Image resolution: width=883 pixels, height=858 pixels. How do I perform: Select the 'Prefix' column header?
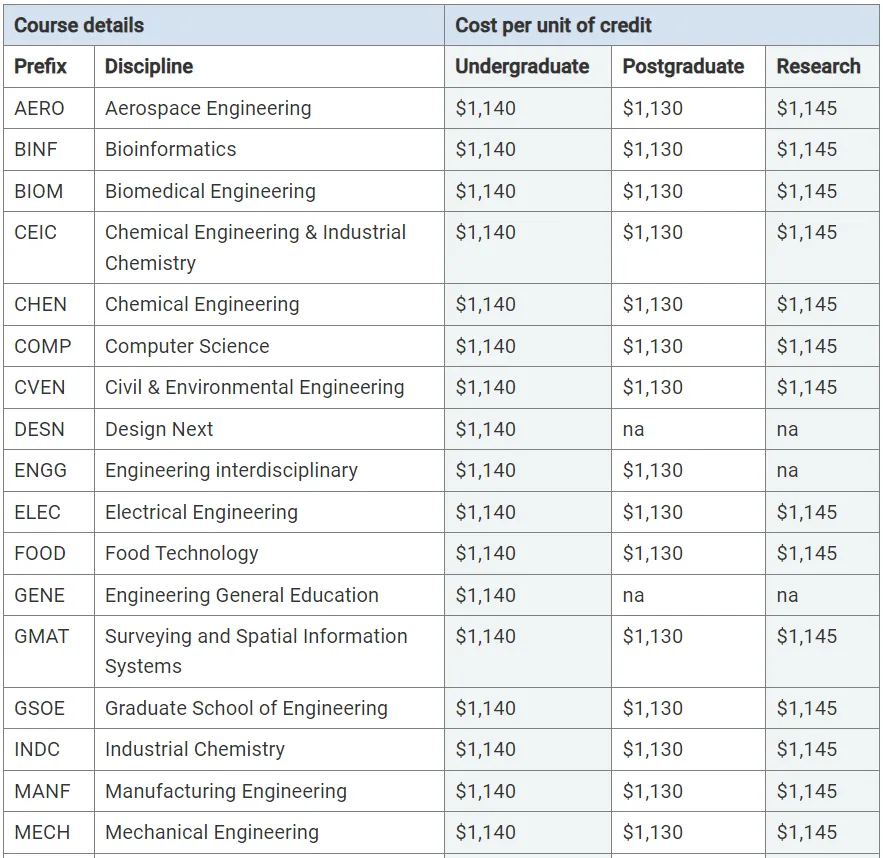(x=41, y=67)
